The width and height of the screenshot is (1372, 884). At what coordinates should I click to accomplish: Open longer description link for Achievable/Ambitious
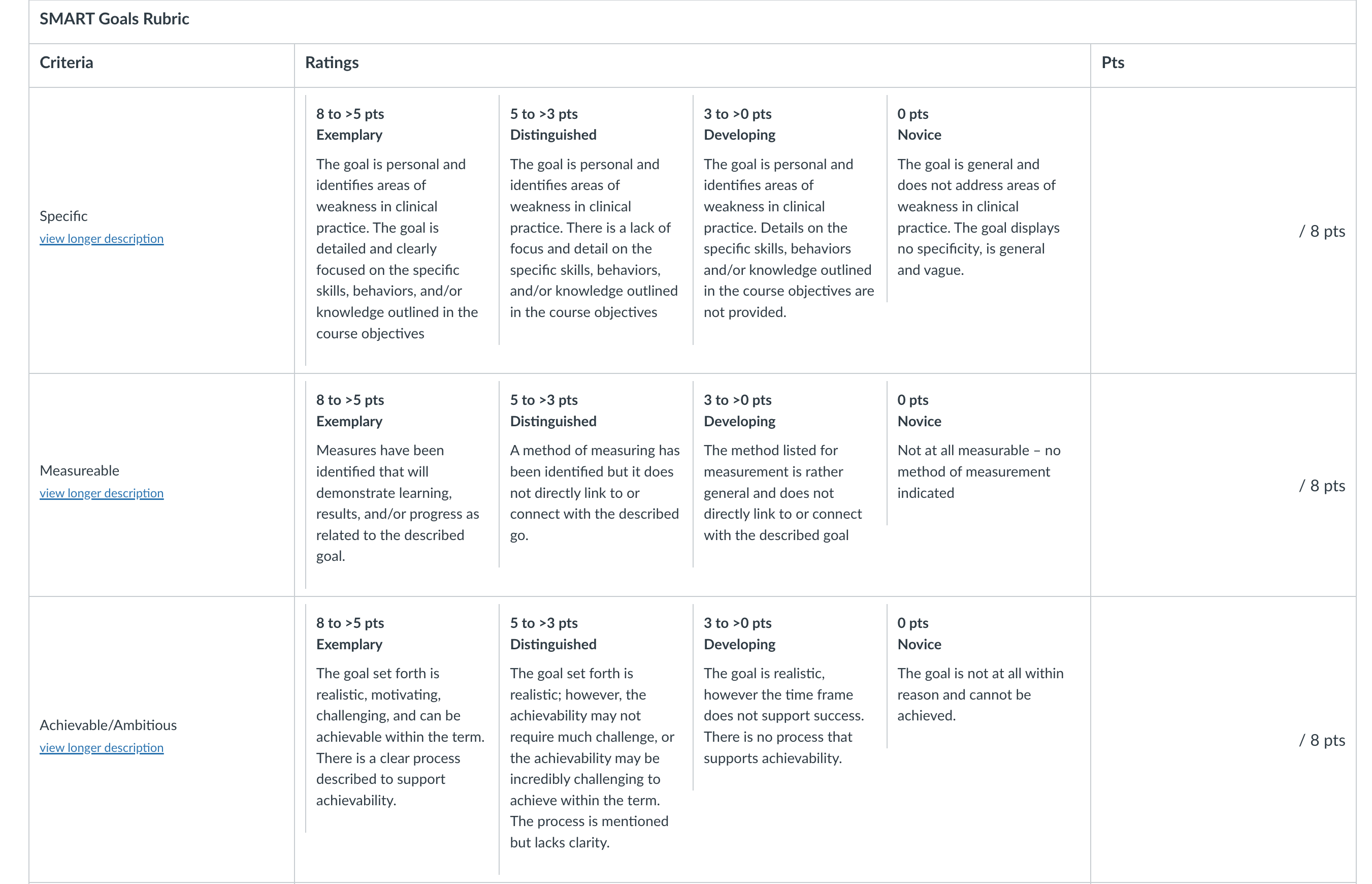point(102,747)
